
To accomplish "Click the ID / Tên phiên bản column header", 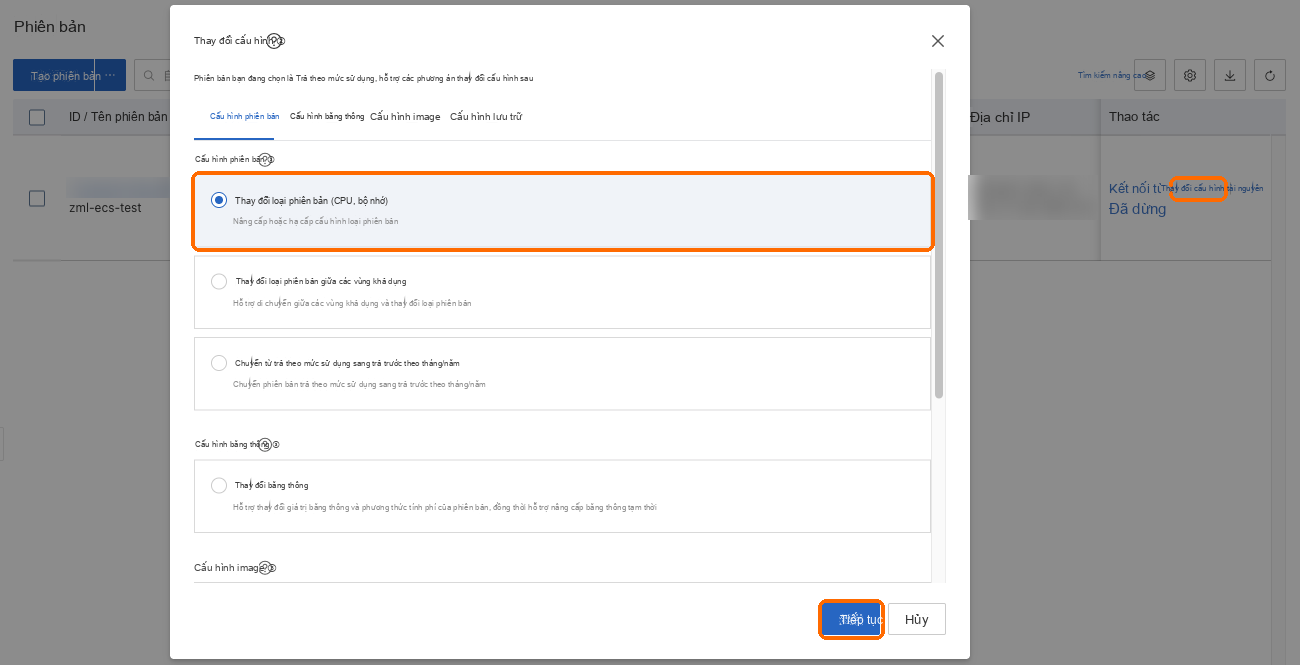I will coord(118,117).
